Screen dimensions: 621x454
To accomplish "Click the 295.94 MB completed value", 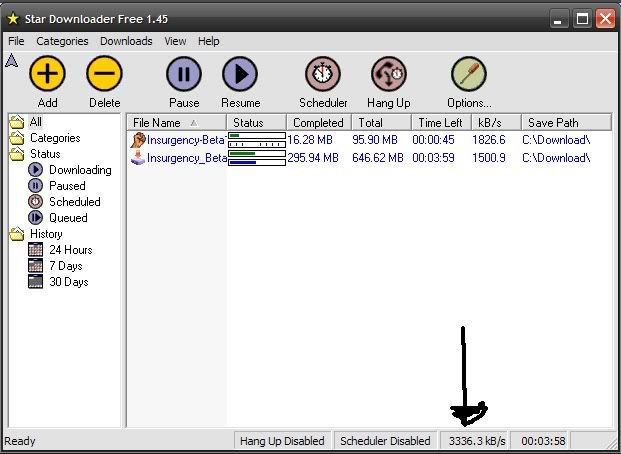I will (313, 158).
